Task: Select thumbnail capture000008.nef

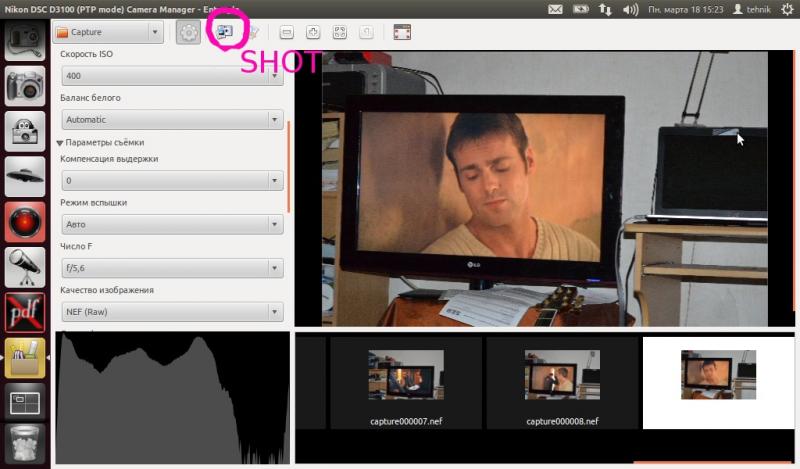Action: point(562,383)
